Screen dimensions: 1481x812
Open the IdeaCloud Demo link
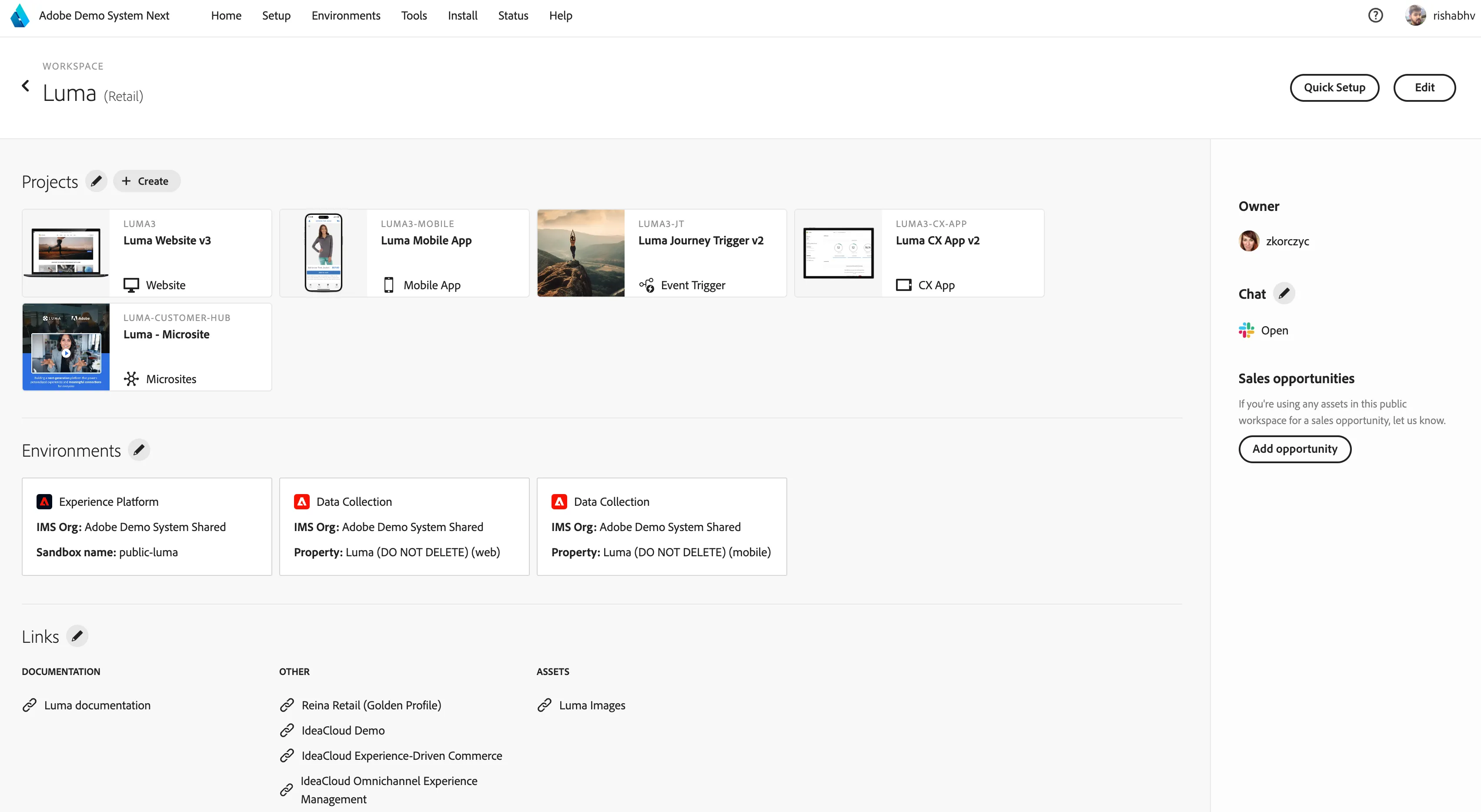tap(343, 730)
